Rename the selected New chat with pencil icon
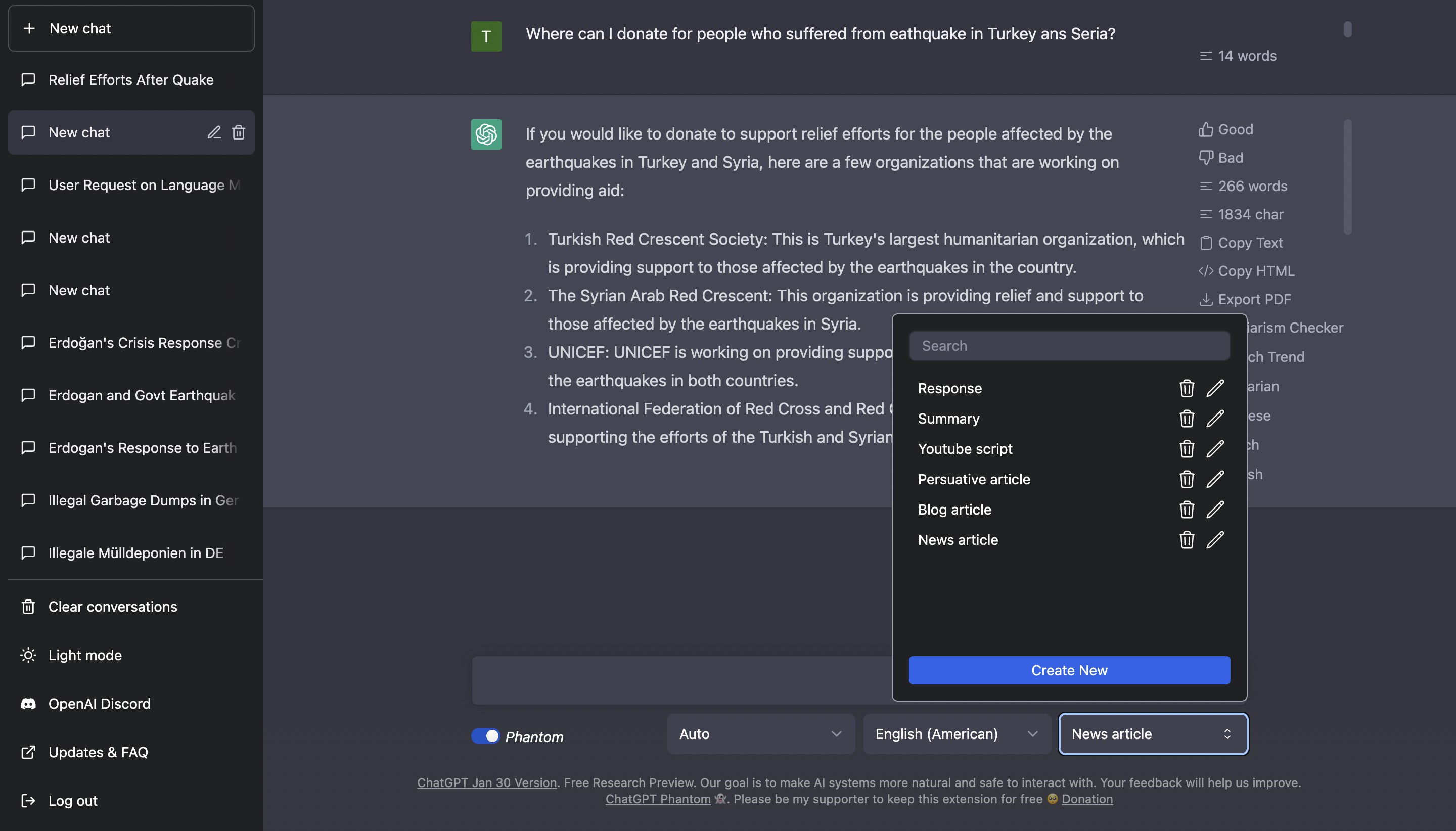This screenshot has height=831, width=1456. click(x=214, y=132)
